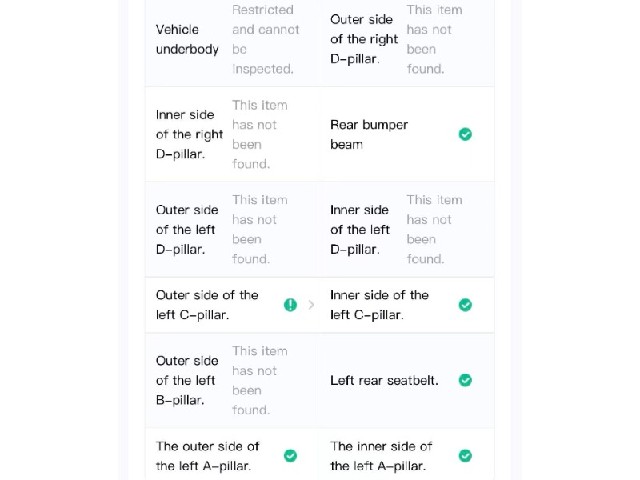Viewport: 640px width, 480px height.
Task: Expand the chevron next to Outer left C-pillar
Action: coord(311,304)
